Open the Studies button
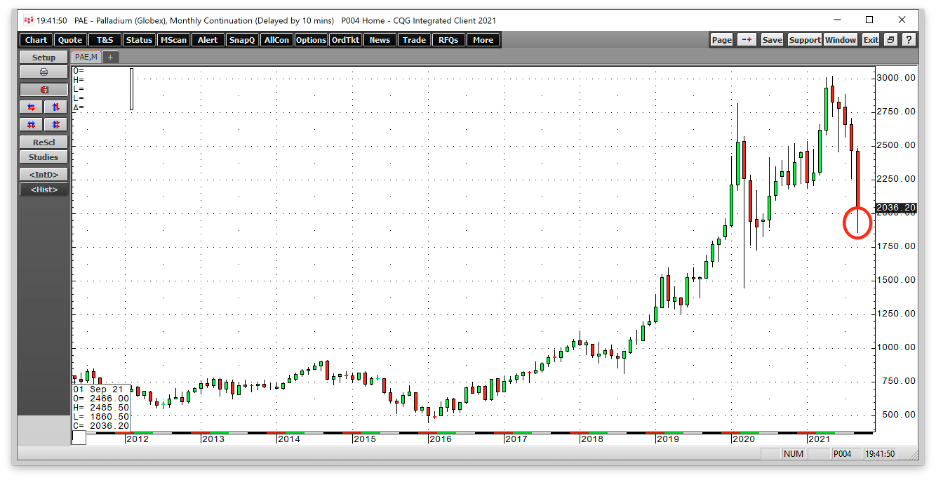This screenshot has height=480, width=936. click(44, 158)
